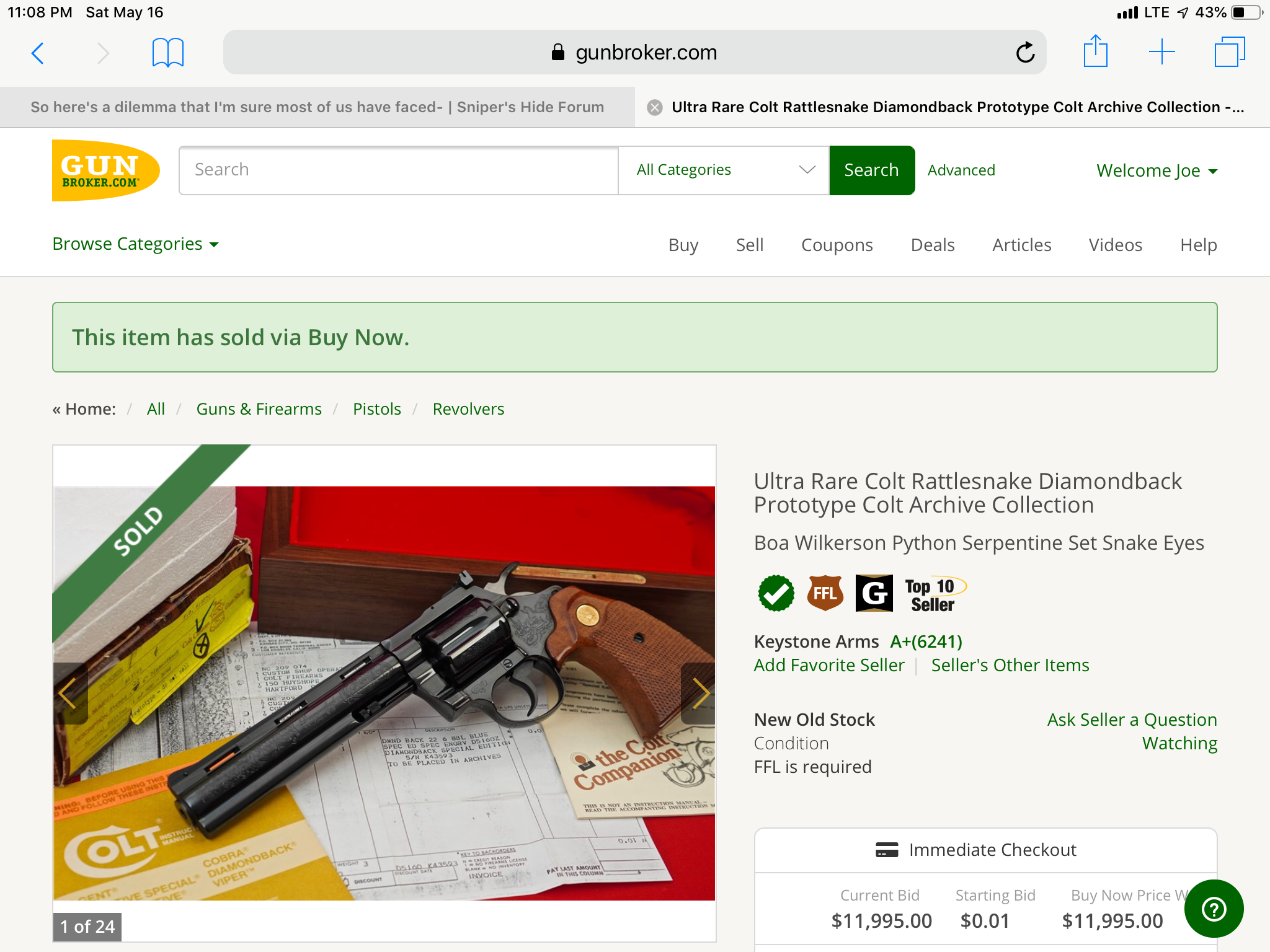
Task: Click Immediate Checkout card icon
Action: pyautogui.click(x=887, y=850)
